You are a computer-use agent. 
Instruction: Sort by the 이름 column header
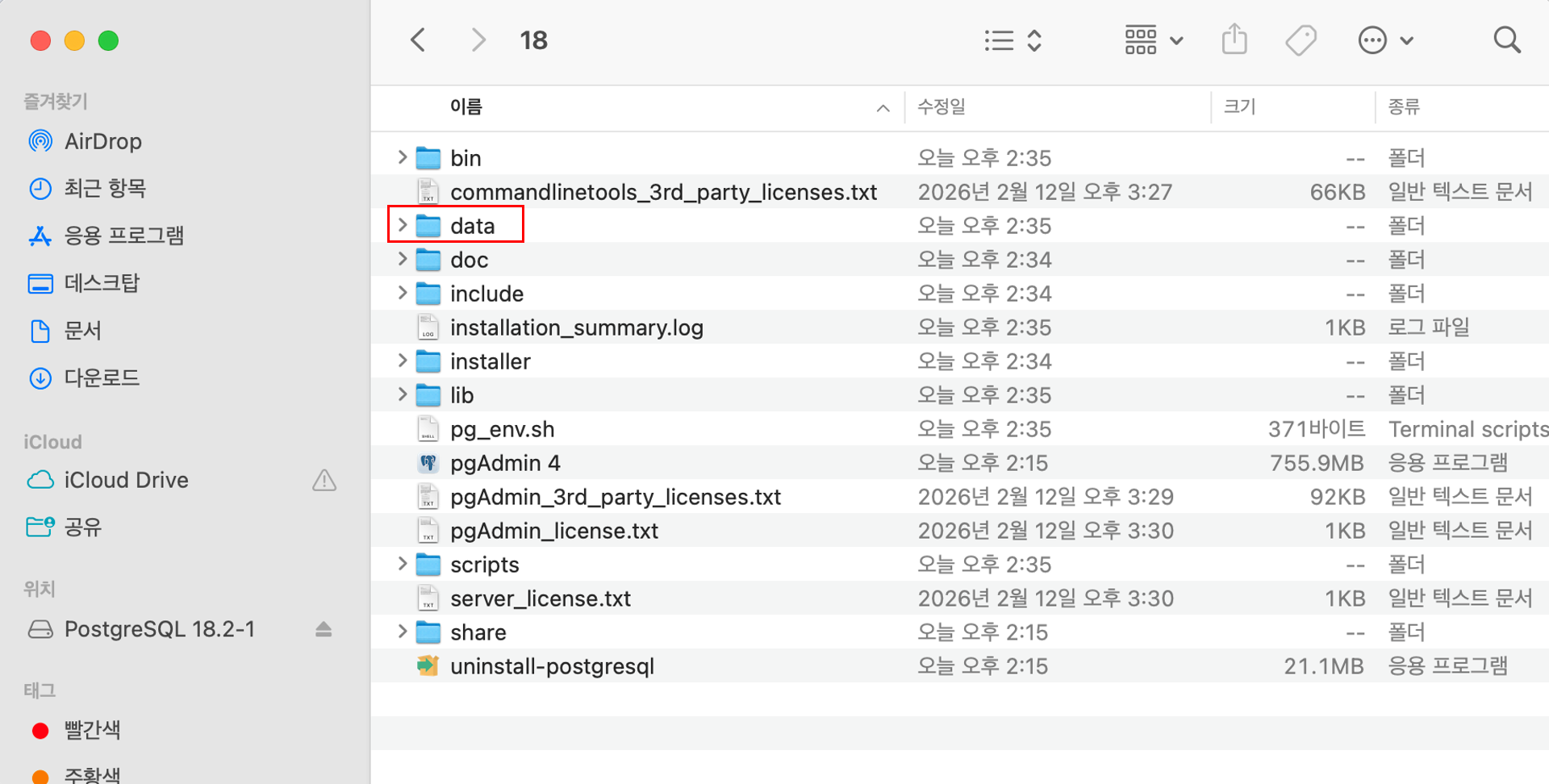466,106
